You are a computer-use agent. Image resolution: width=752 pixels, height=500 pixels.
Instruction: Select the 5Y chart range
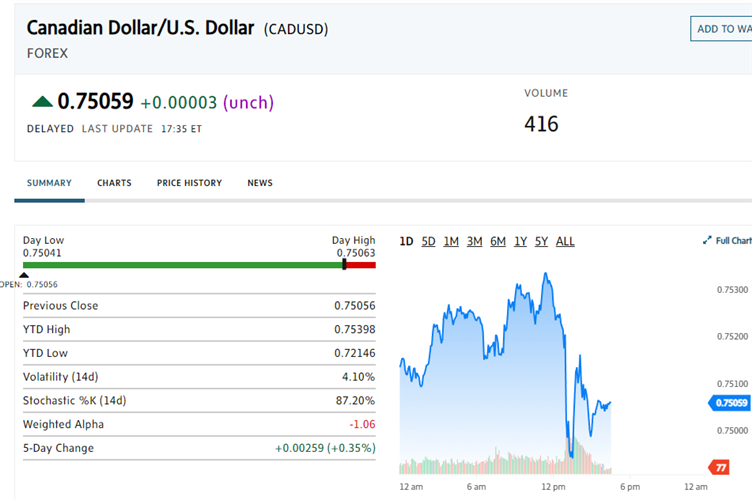pos(541,241)
